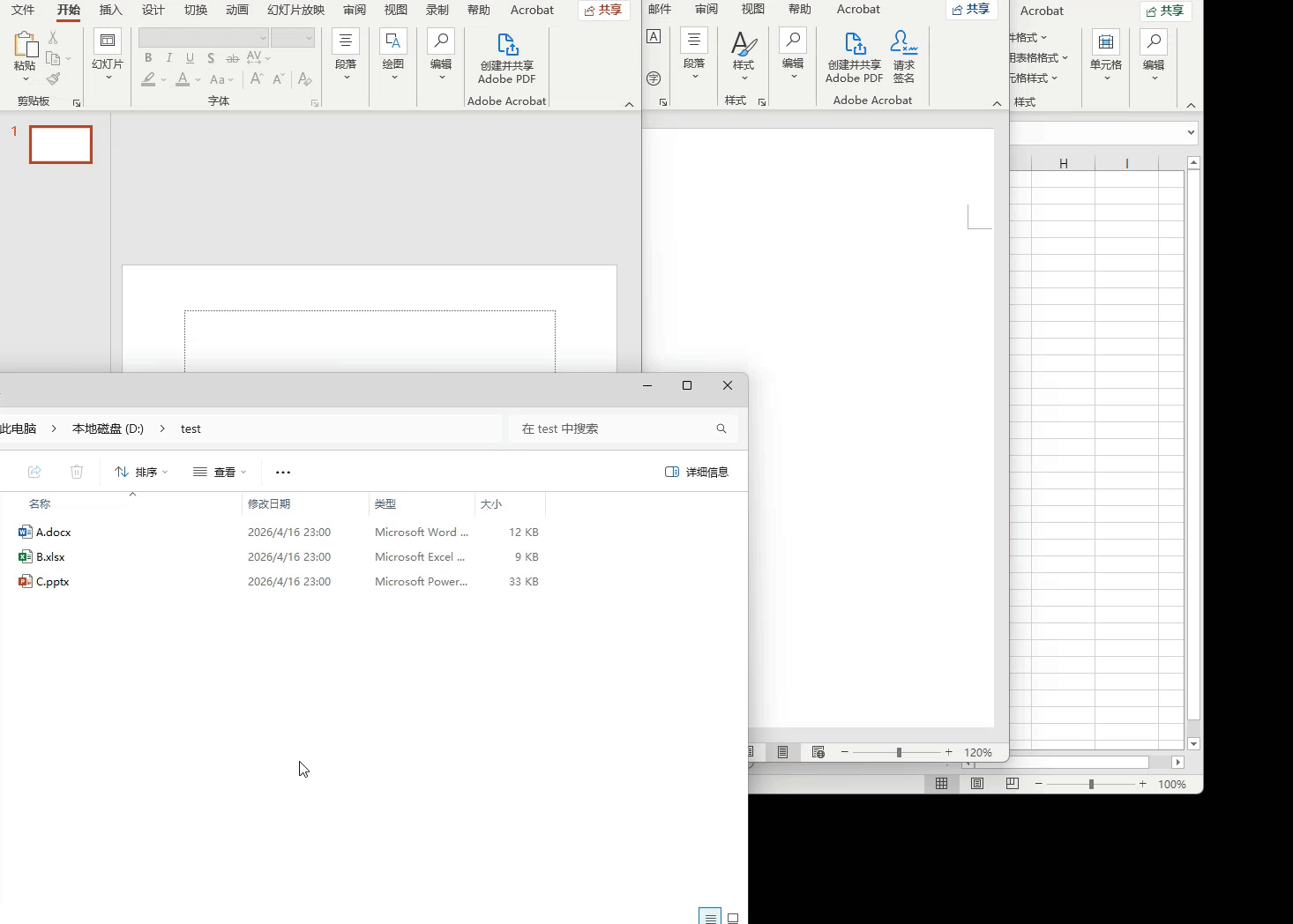The image size is (1293, 924).
Task: Click Local Disk (D:) in breadcrumb path
Action: pyautogui.click(x=108, y=428)
